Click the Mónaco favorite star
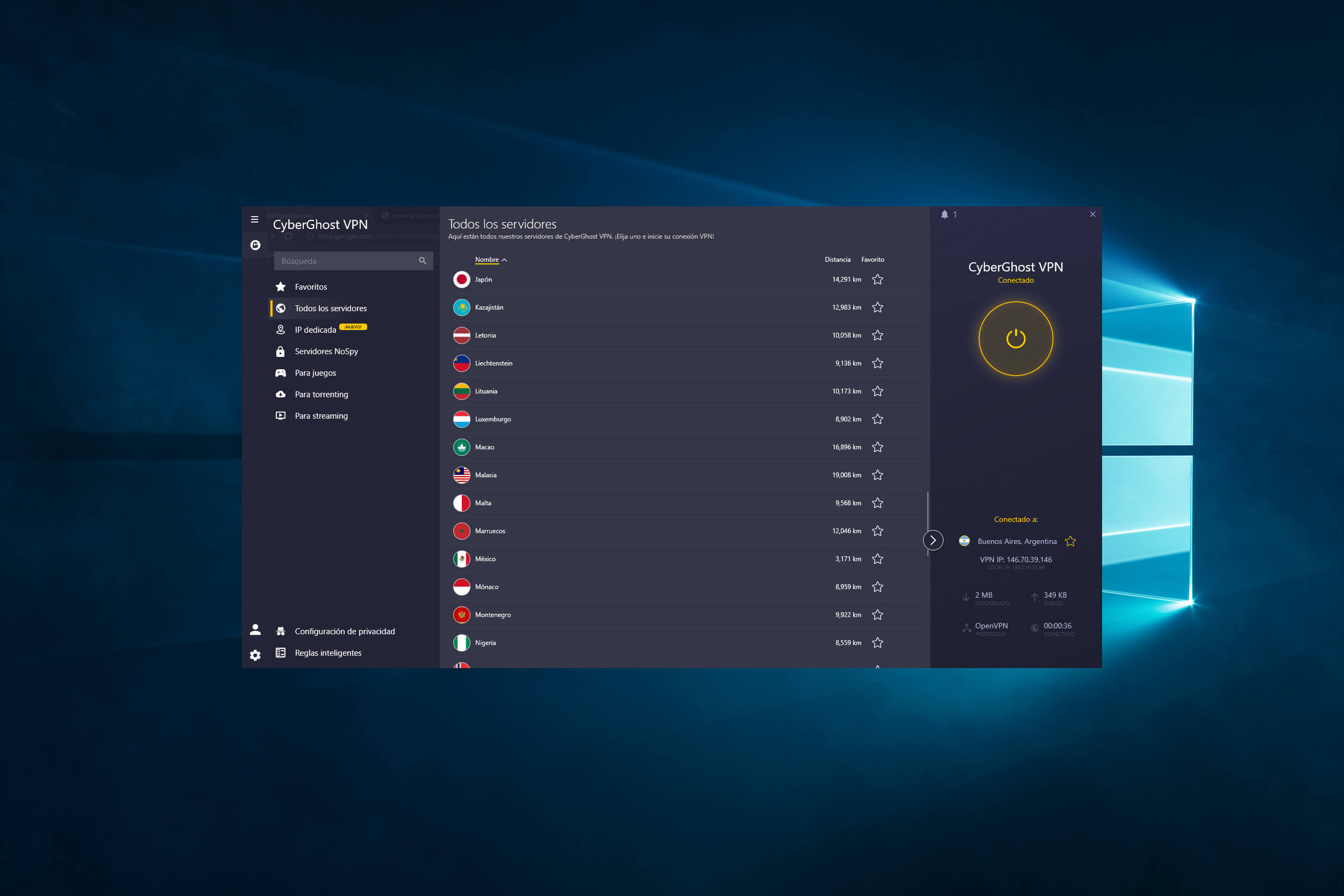 tap(878, 587)
